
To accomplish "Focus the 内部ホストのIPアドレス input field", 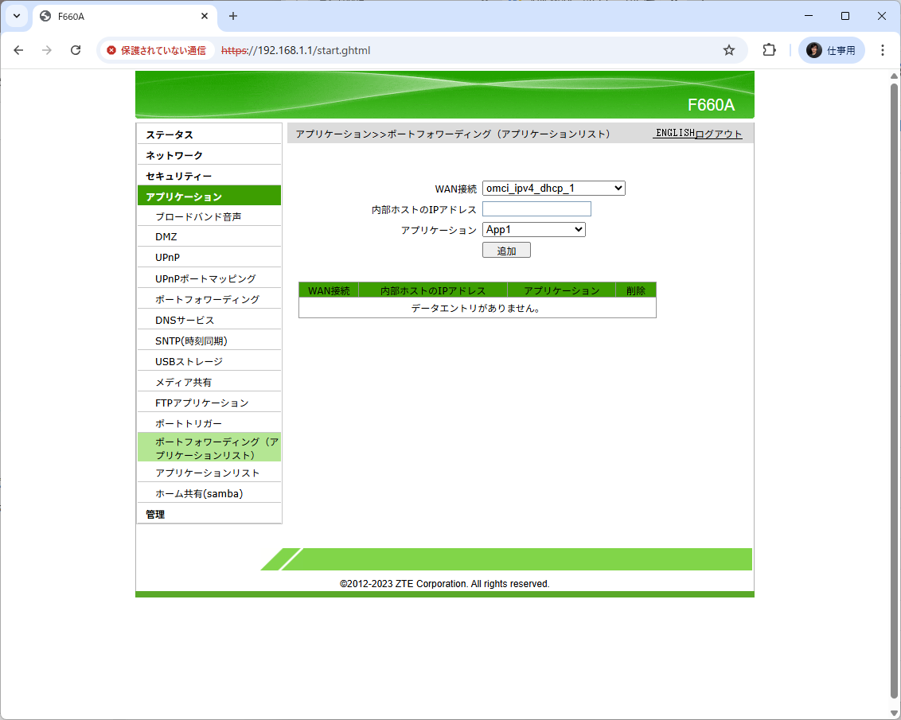I will coord(536,209).
